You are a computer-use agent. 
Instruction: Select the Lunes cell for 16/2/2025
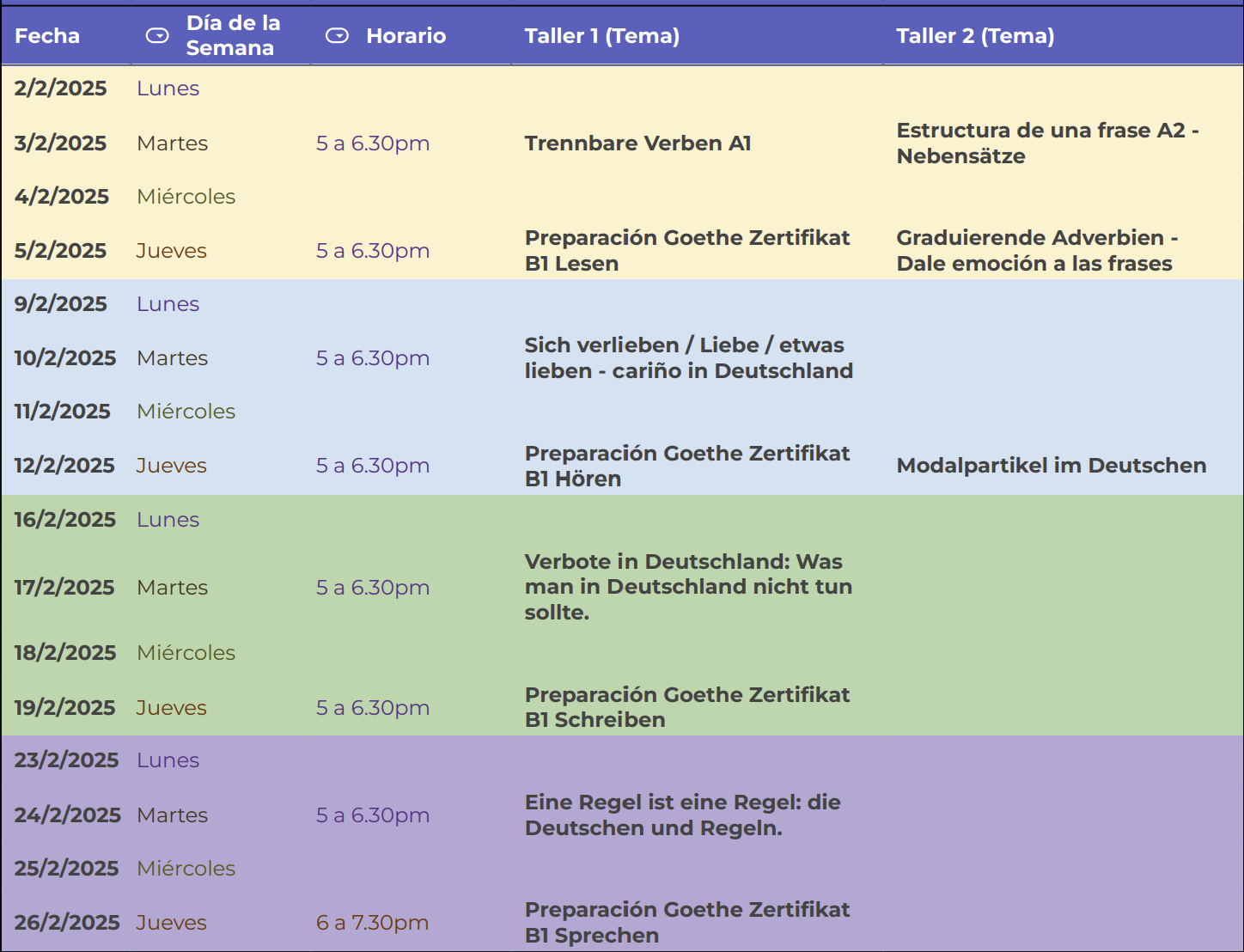(x=168, y=520)
